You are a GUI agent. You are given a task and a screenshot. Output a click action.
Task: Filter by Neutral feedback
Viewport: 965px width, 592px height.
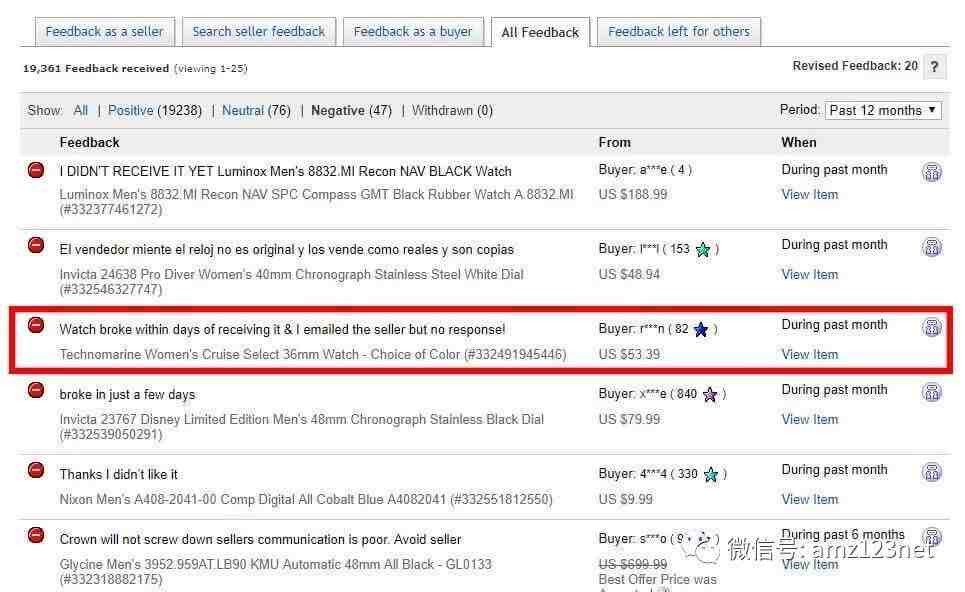point(242,111)
